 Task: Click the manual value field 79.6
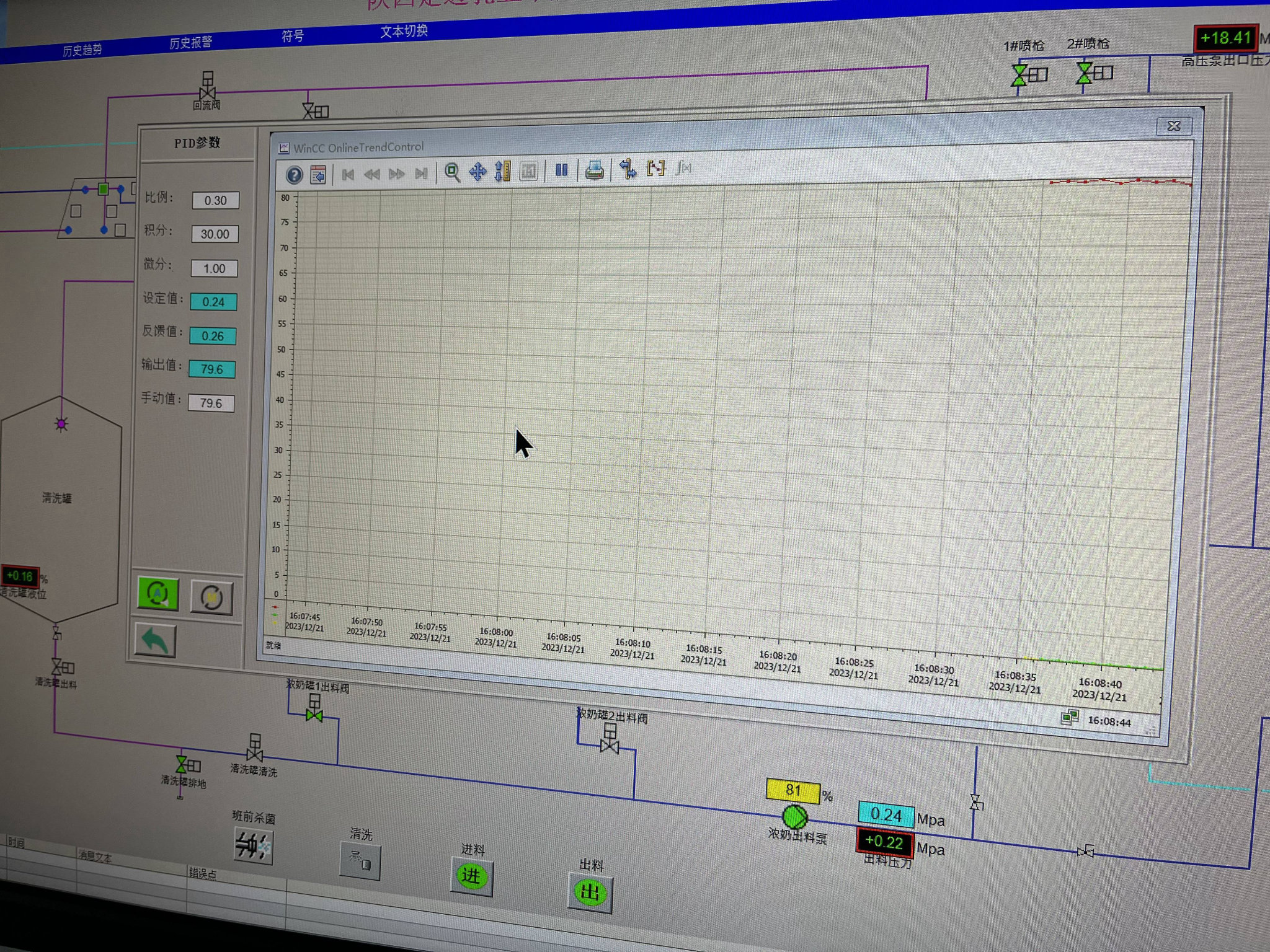point(211,403)
